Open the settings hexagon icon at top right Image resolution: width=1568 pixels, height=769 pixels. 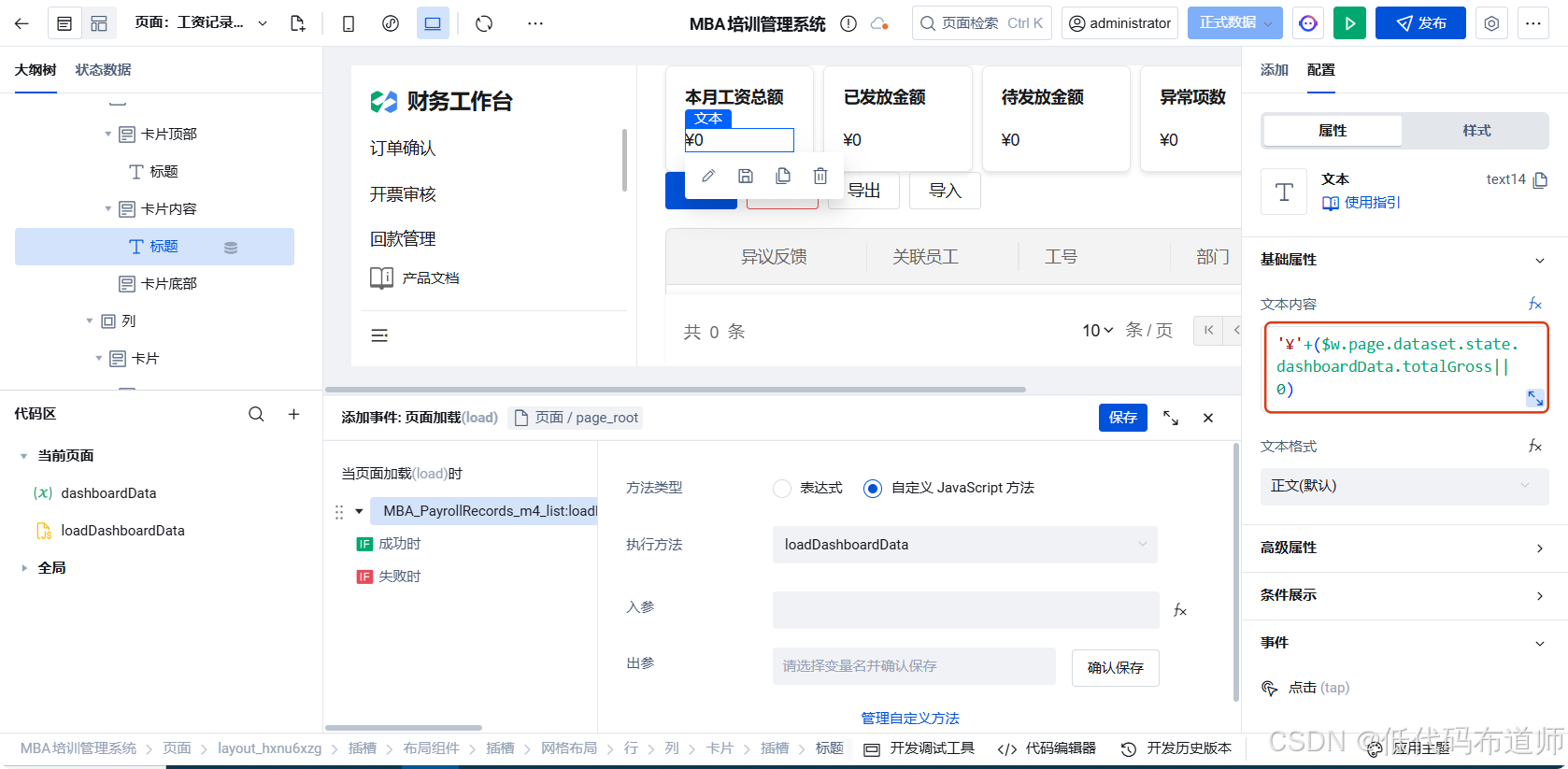1491,23
